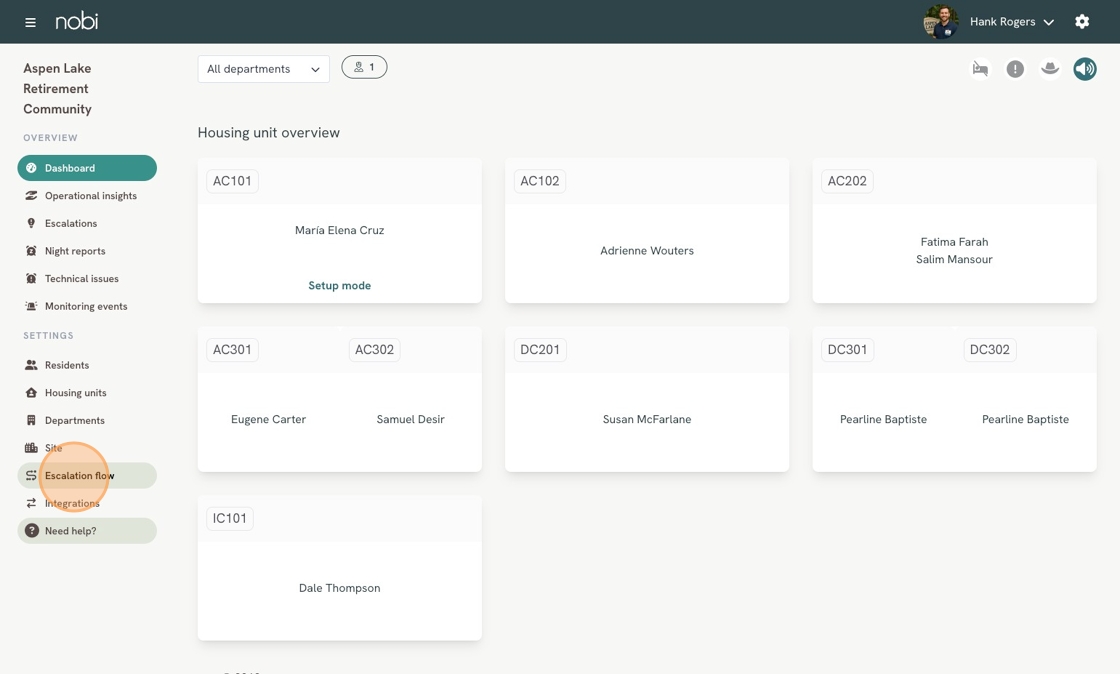Click the Night reports alarm icon
The image size is (1120, 674).
31,251
